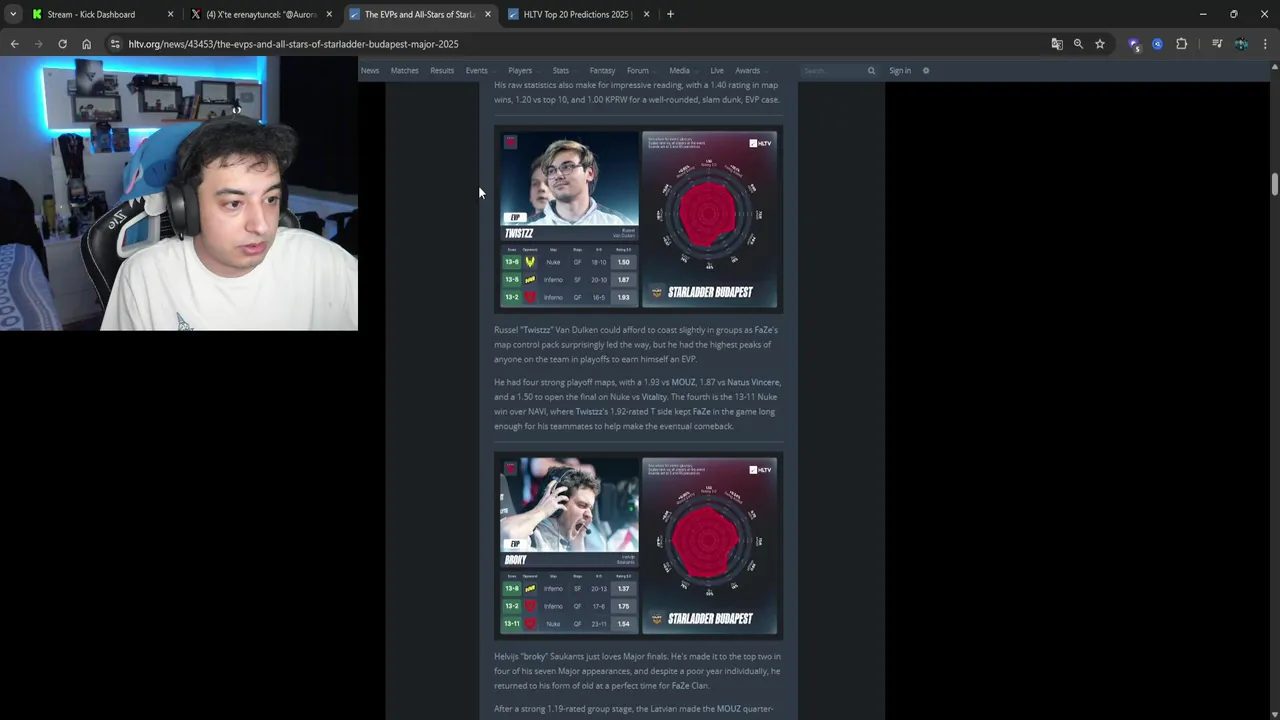The height and width of the screenshot is (720, 1280).
Task: View site information icon in address bar
Action: coord(115,44)
